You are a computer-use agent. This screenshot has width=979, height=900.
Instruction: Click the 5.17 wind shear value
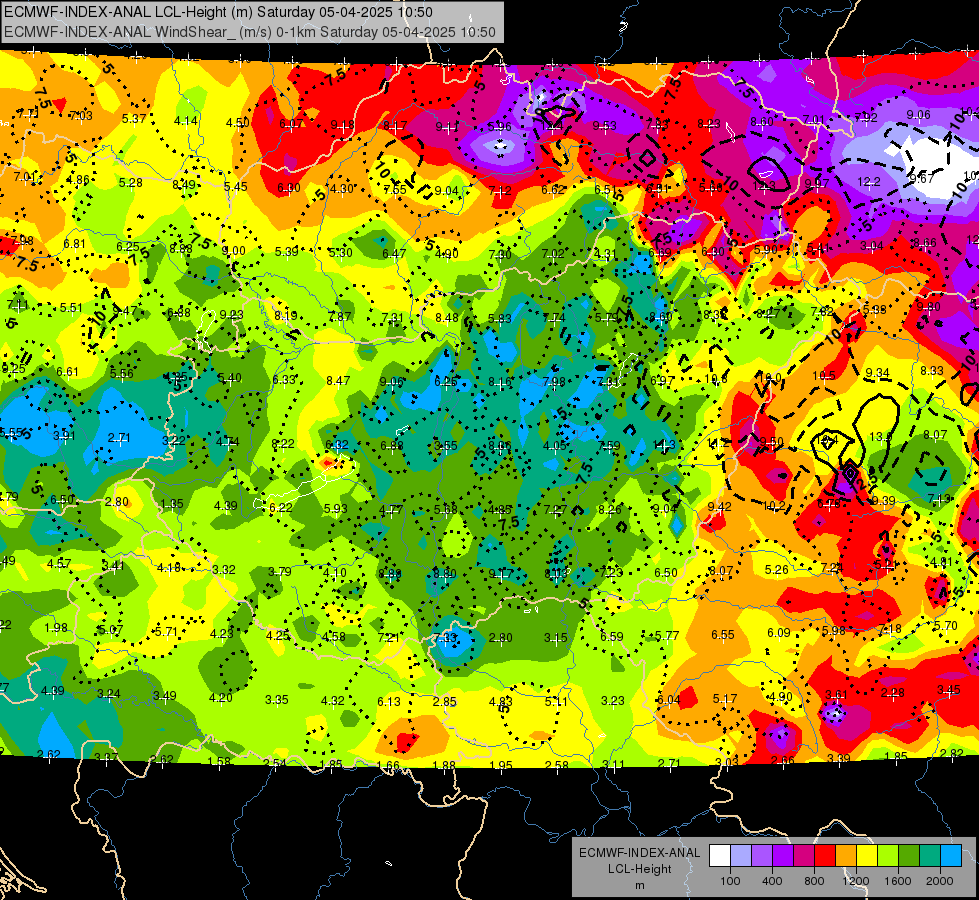coord(725,698)
